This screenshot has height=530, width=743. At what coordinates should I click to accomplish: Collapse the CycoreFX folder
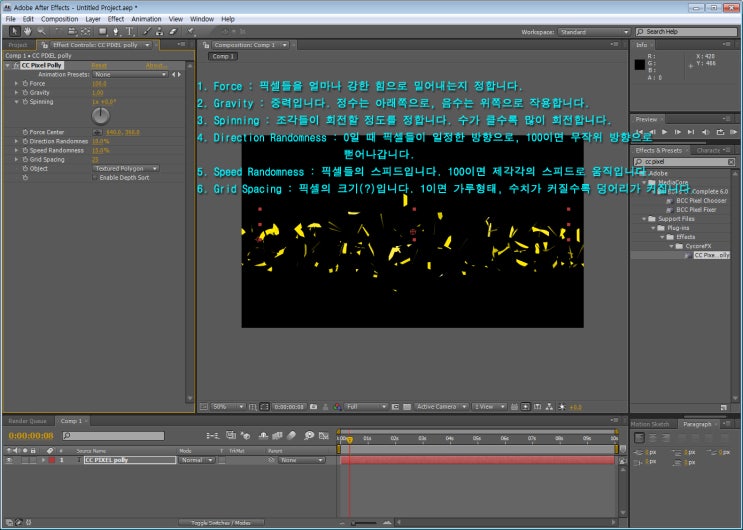(671, 247)
